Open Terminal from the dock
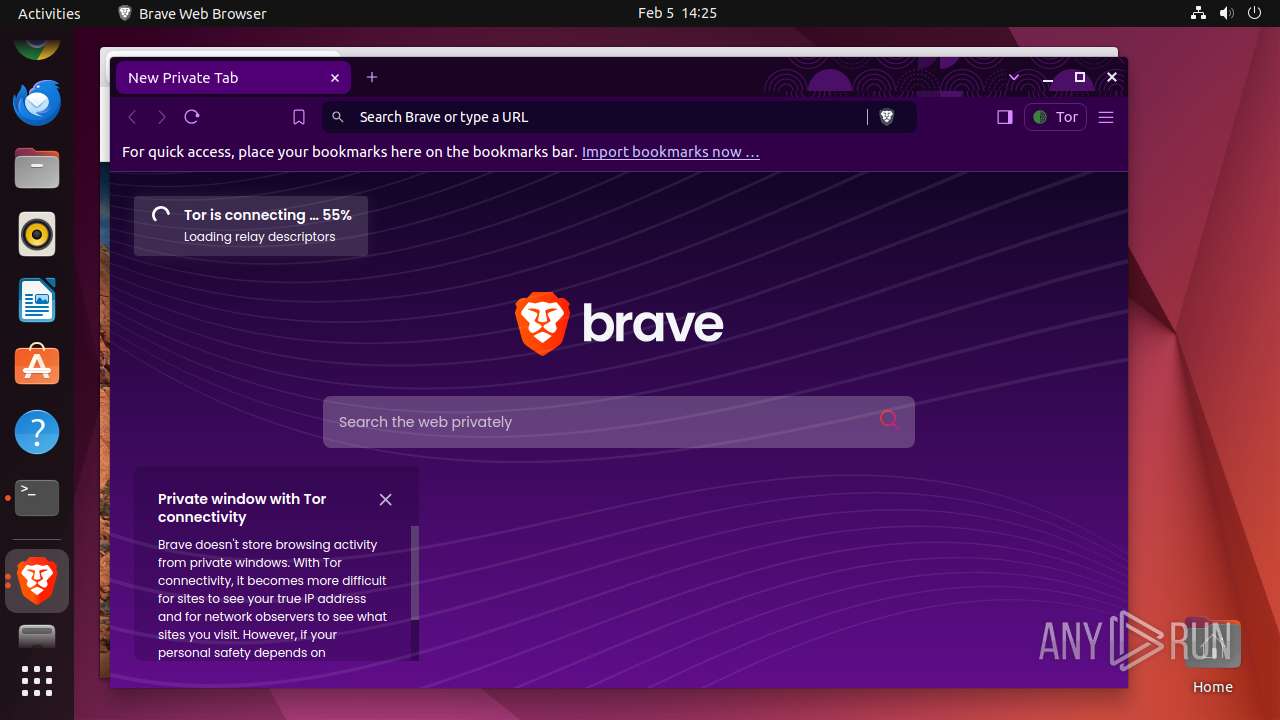This screenshot has width=1280, height=720. click(37, 497)
